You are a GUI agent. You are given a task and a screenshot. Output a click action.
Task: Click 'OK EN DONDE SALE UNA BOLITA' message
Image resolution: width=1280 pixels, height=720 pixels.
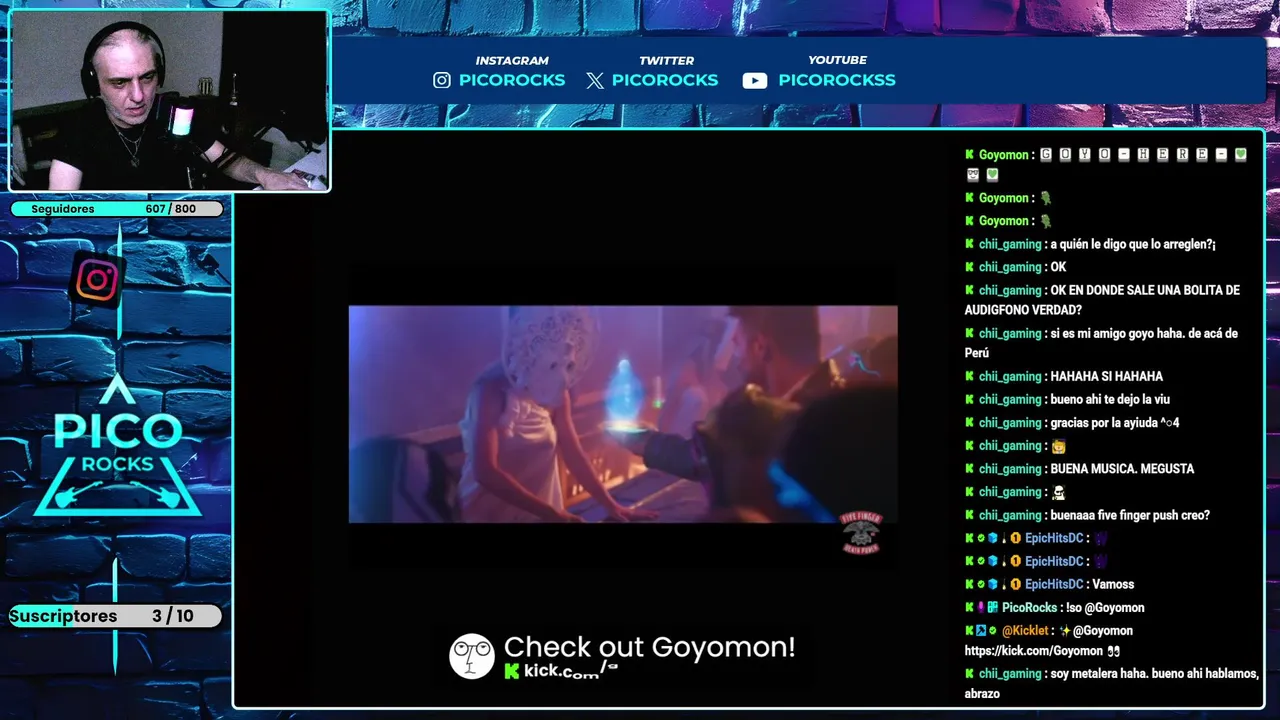pos(1102,300)
